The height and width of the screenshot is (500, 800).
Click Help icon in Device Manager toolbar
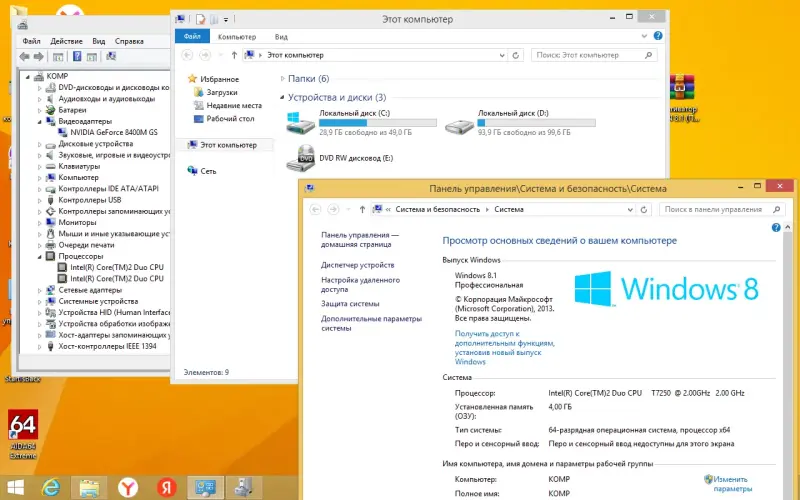77,57
